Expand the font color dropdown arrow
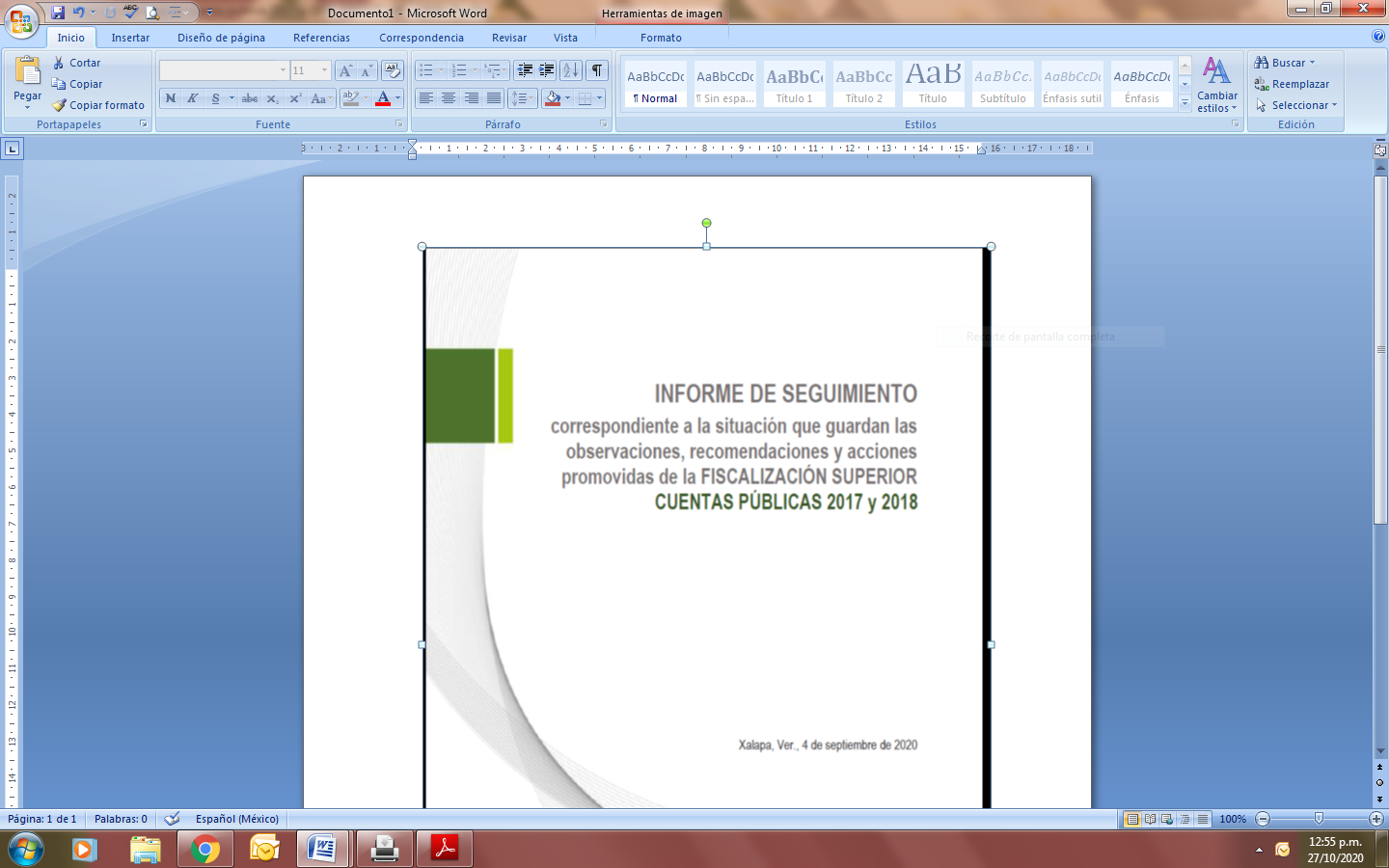Image resolution: width=1389 pixels, height=868 pixels. (397, 98)
